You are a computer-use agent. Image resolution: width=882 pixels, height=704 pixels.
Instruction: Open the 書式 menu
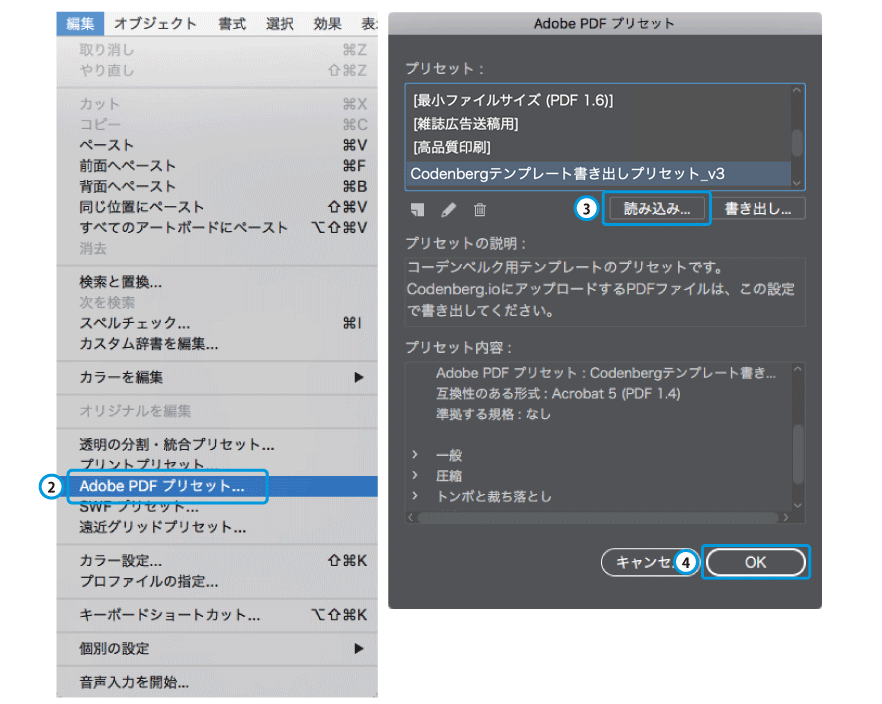232,24
